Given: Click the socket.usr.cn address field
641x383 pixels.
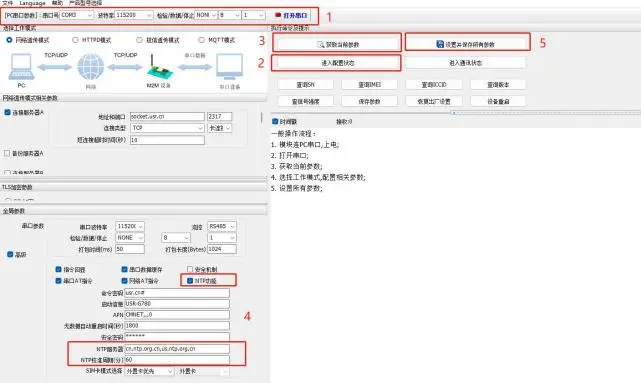Looking at the screenshot, I should [x=167, y=117].
